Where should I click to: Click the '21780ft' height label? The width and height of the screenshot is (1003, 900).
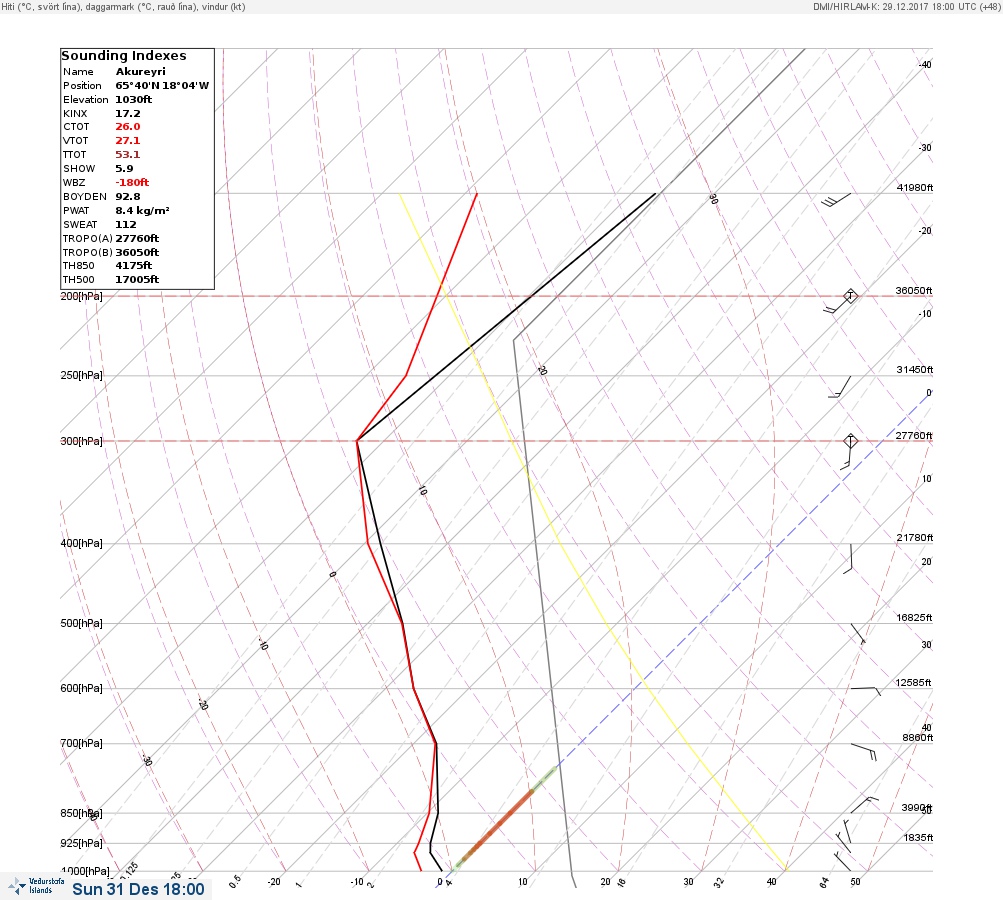click(915, 538)
